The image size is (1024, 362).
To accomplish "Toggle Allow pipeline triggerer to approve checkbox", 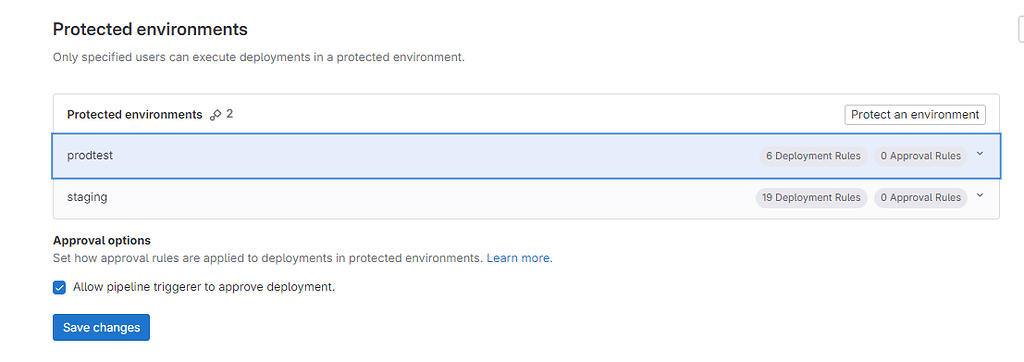I will [x=59, y=288].
